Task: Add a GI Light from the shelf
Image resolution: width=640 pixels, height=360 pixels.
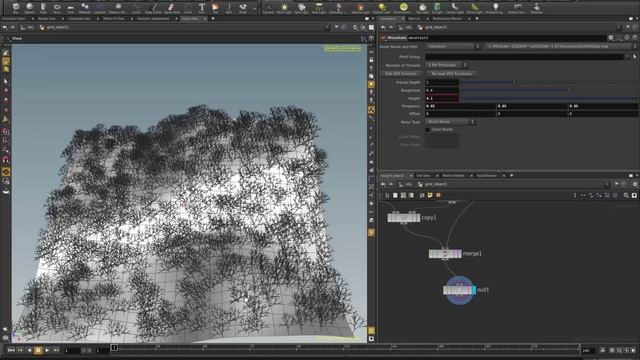Action: 437,8
